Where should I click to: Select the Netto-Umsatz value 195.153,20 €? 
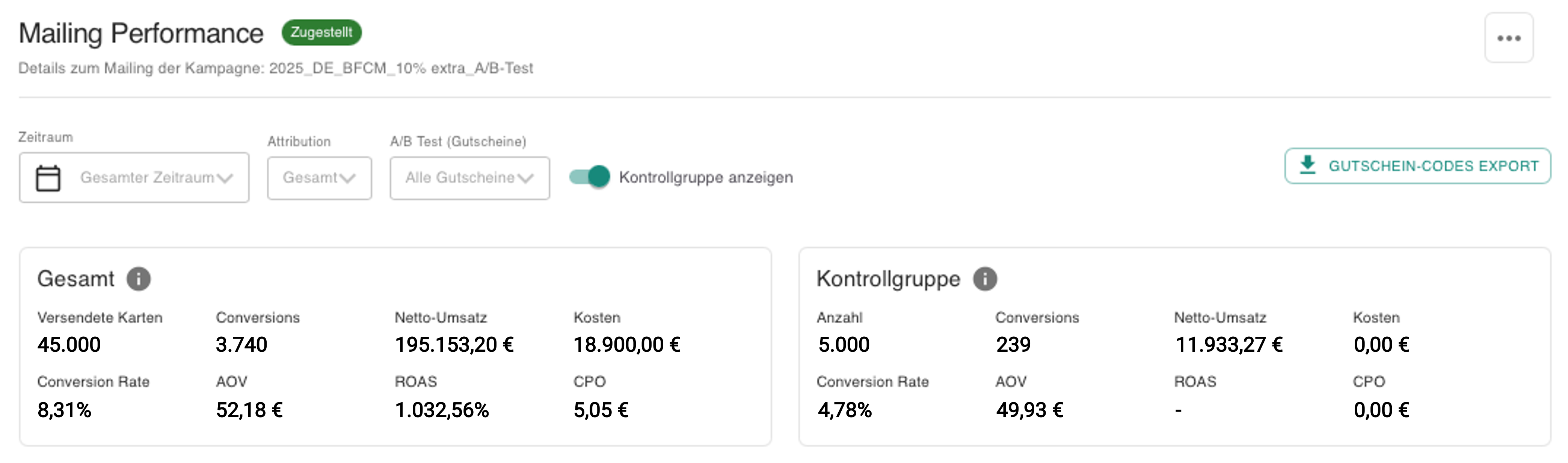click(454, 345)
